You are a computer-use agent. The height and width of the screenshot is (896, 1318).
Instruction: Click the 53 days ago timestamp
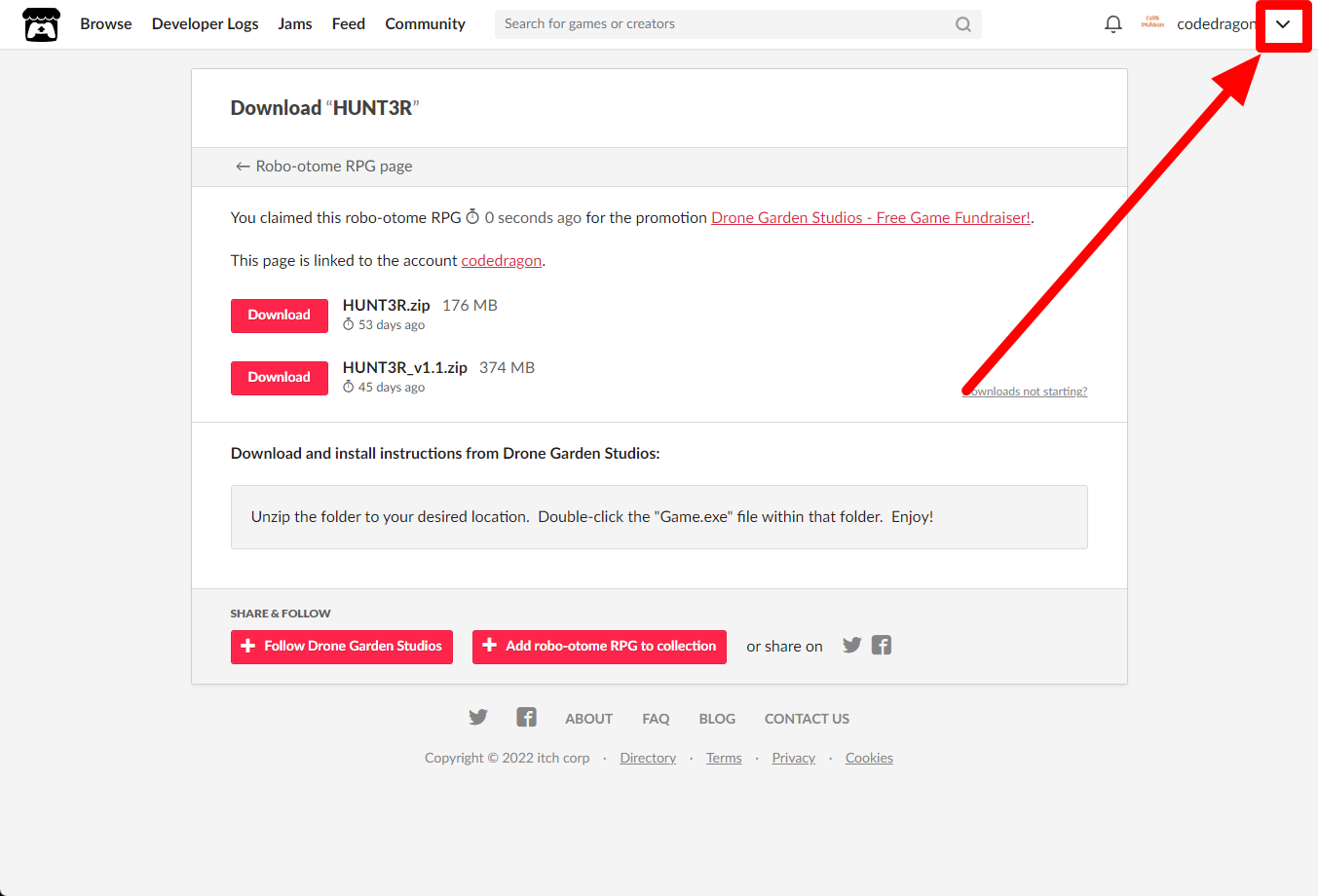(x=384, y=325)
